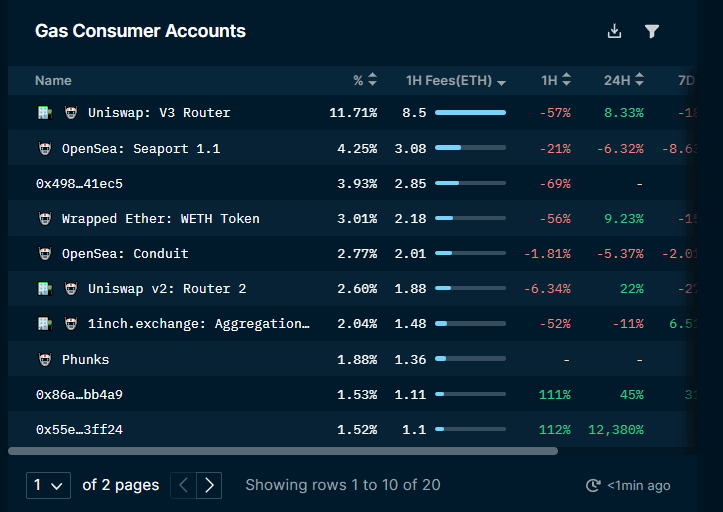The image size is (723, 512).
Task: Click the horizontal table scrollbar
Action: click(283, 451)
